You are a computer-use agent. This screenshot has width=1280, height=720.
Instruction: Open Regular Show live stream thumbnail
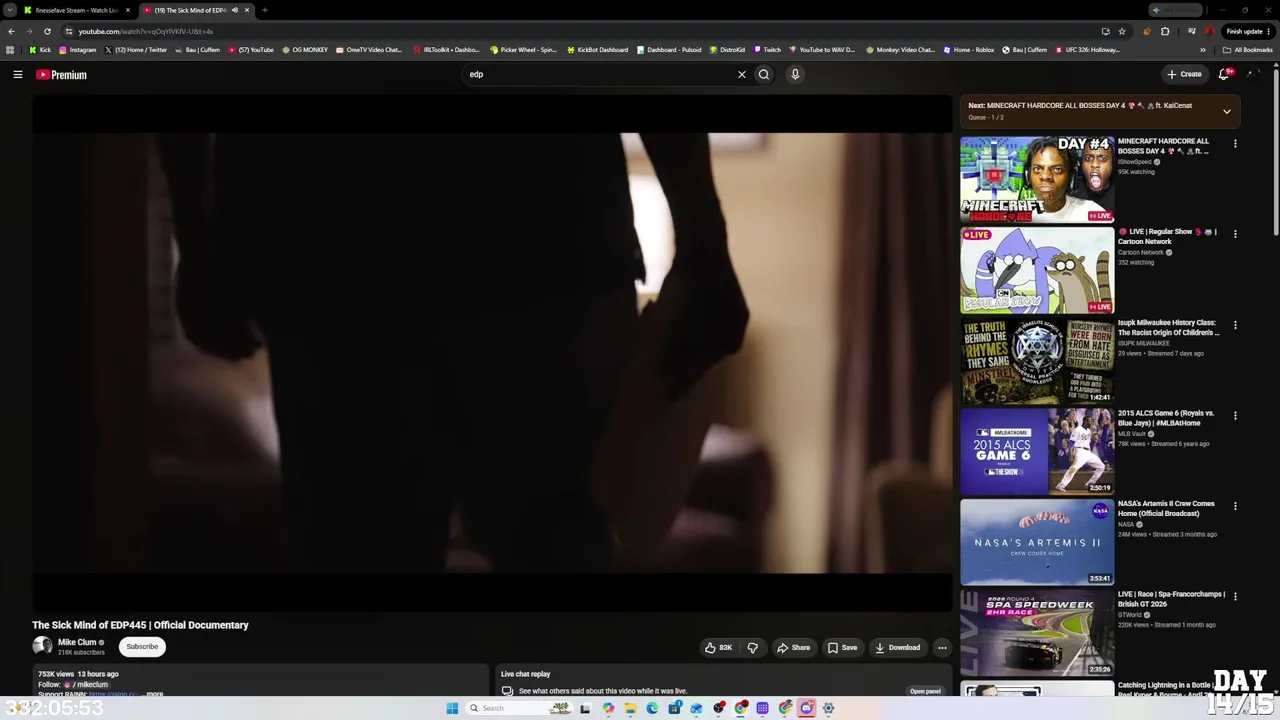coord(1037,270)
